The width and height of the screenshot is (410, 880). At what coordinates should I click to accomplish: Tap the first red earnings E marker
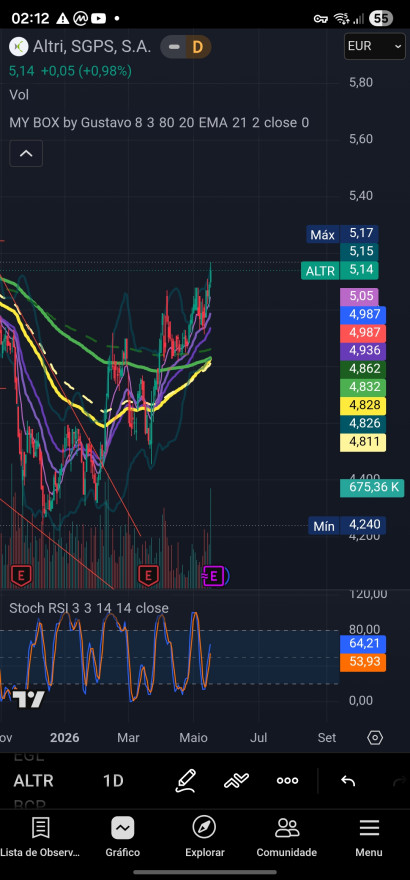click(x=21, y=576)
